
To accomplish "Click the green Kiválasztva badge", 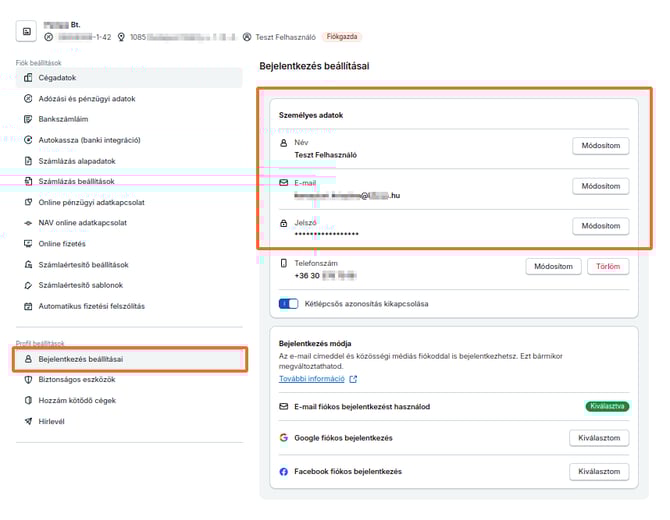I will point(606,406).
